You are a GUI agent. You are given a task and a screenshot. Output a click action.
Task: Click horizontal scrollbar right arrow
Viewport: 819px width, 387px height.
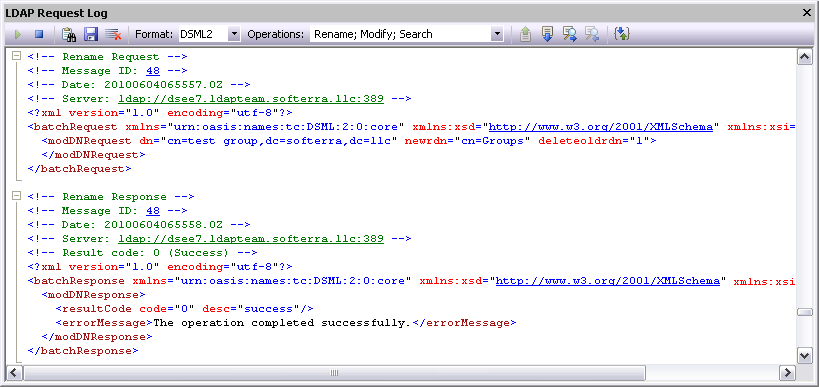(x=787, y=373)
